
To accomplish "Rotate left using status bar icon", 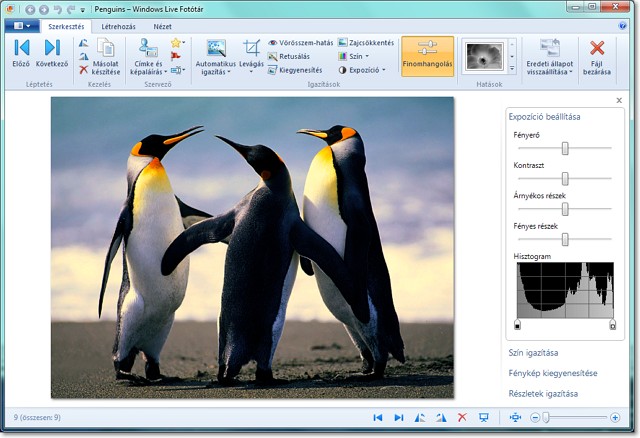I will (x=420, y=417).
